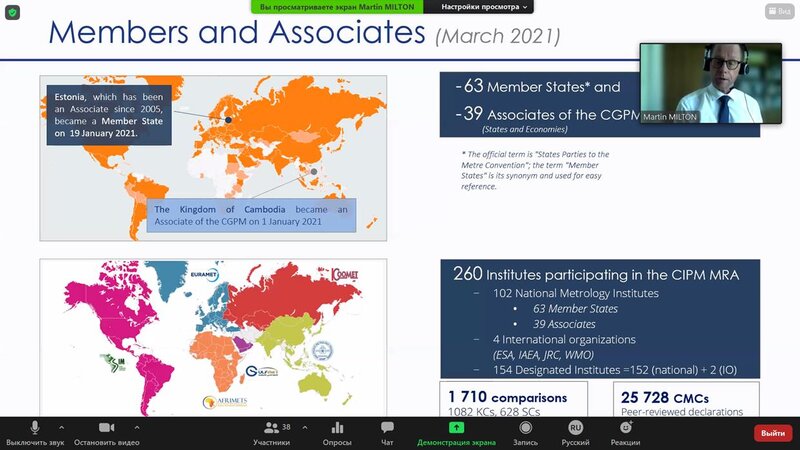Expand video options arrow beside camera
Screen dimensions: 800x450
point(137,427)
